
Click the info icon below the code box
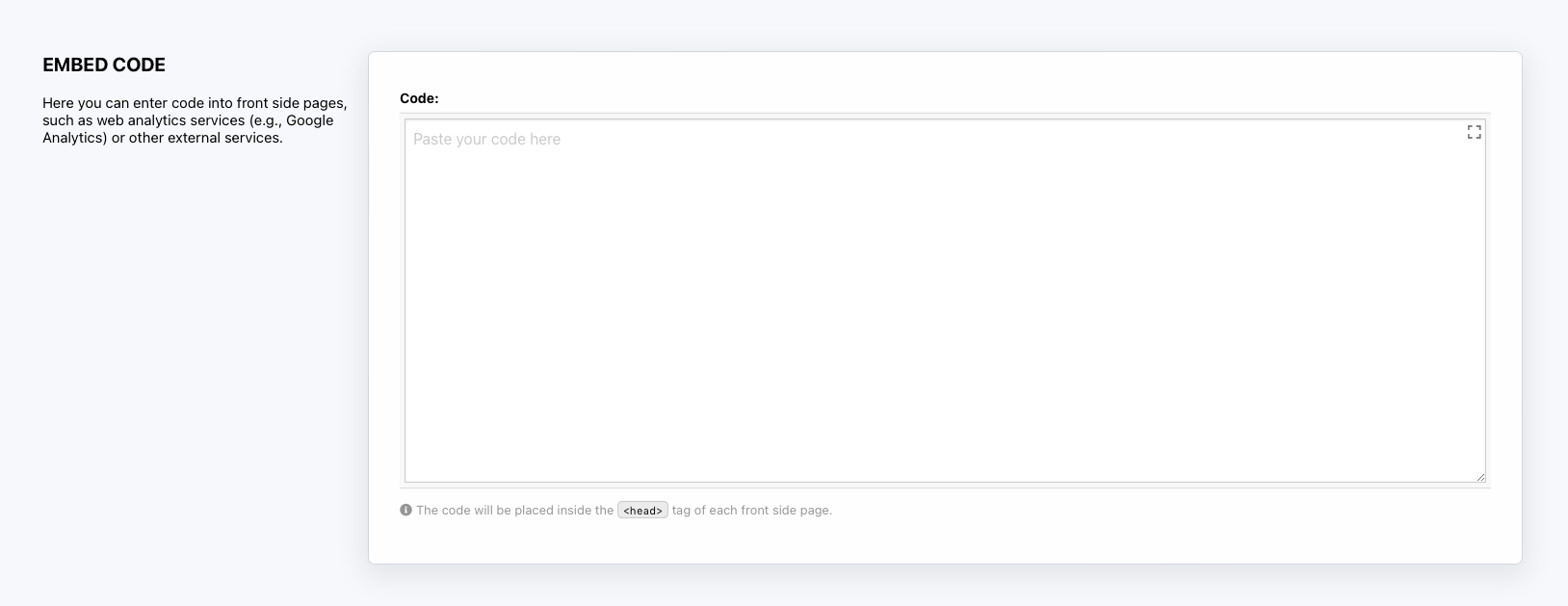point(405,510)
